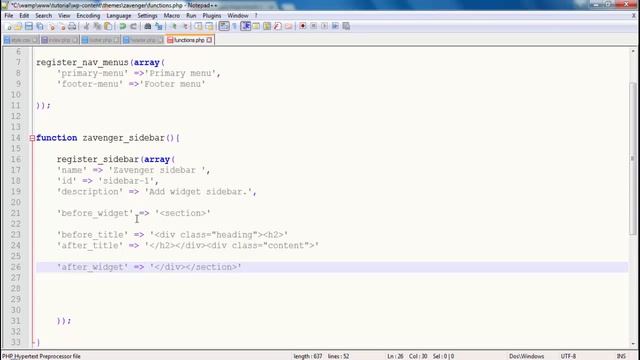Toggle the Show Indent Guide icon

(x=245, y=27)
